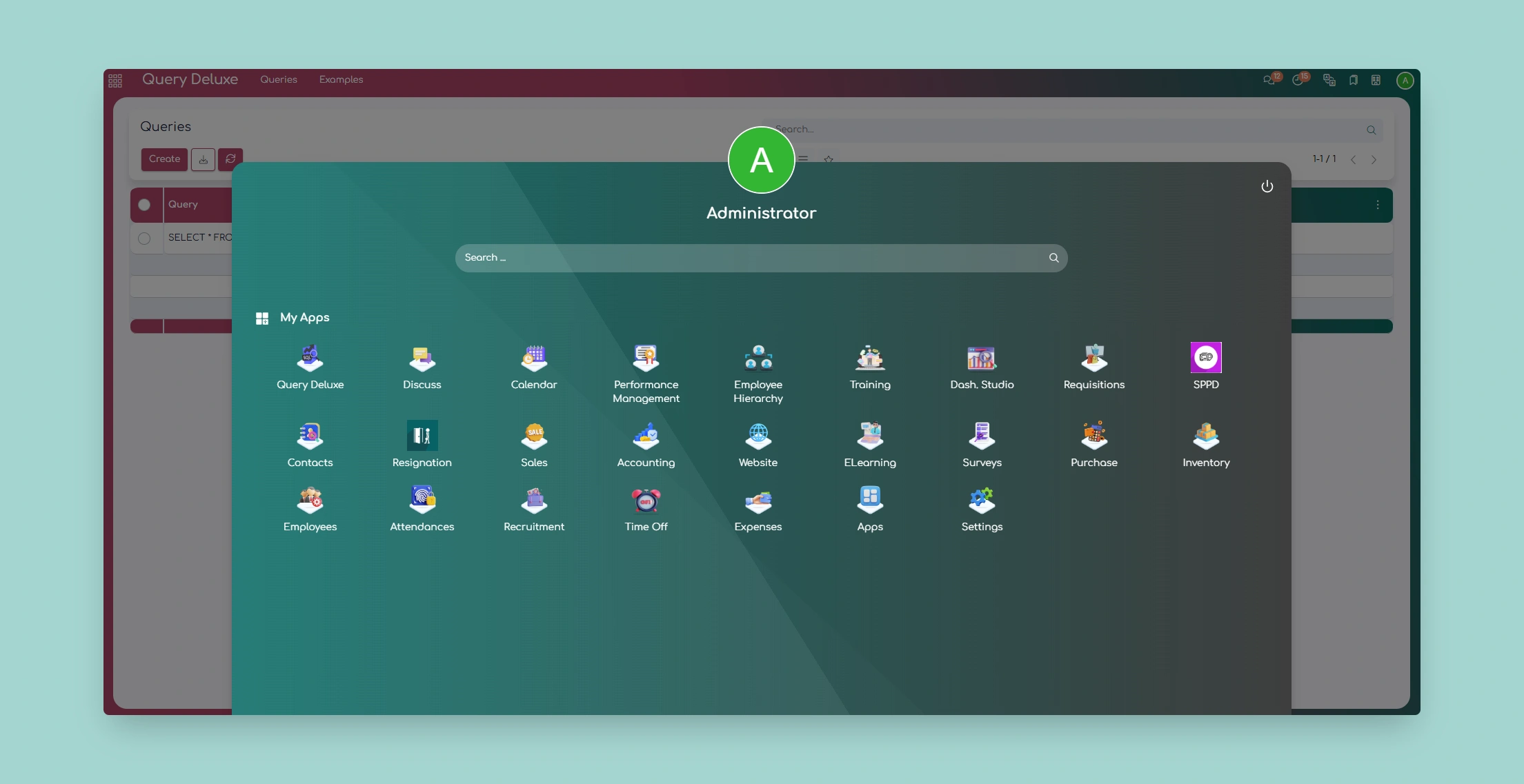The image size is (1524, 784).
Task: Open the Time Off app
Action: pos(646,500)
